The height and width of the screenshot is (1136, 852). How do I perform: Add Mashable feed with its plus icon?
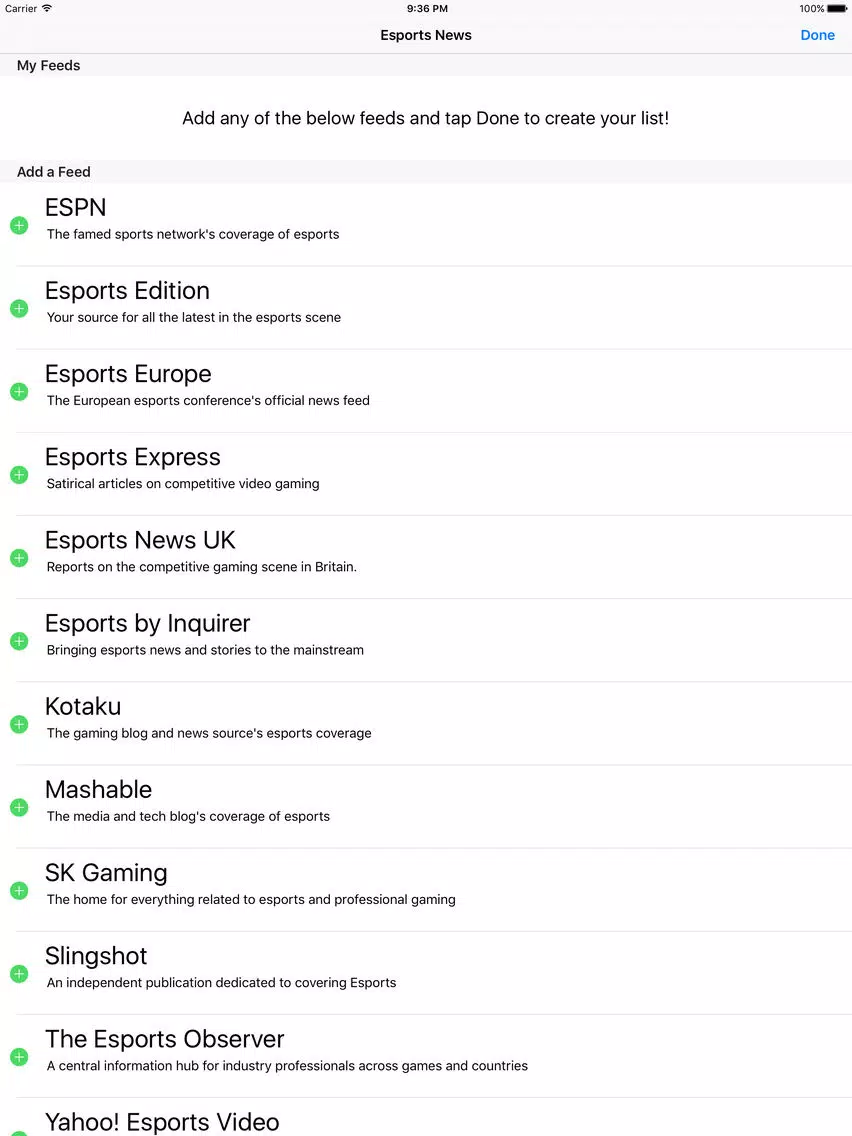tap(19, 808)
